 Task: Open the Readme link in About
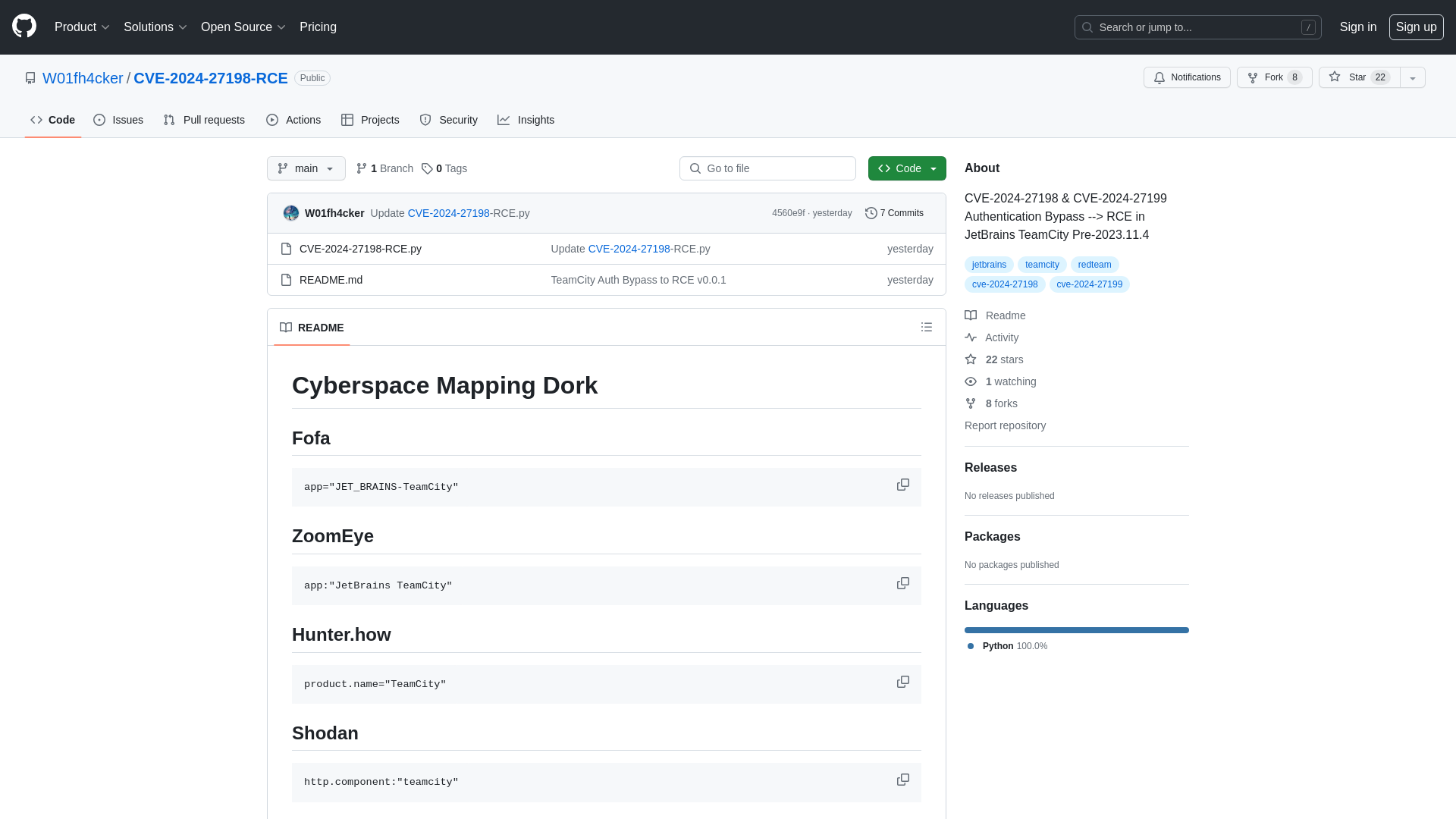(995, 315)
